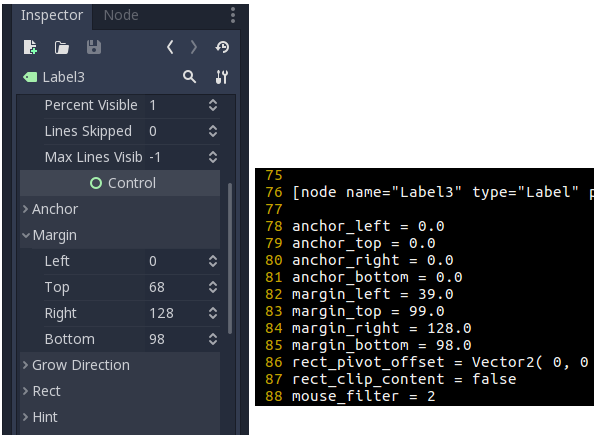The height and width of the screenshot is (435, 594).
Task: Click the anchor_top = 0.0 code line
Action: pos(364,244)
